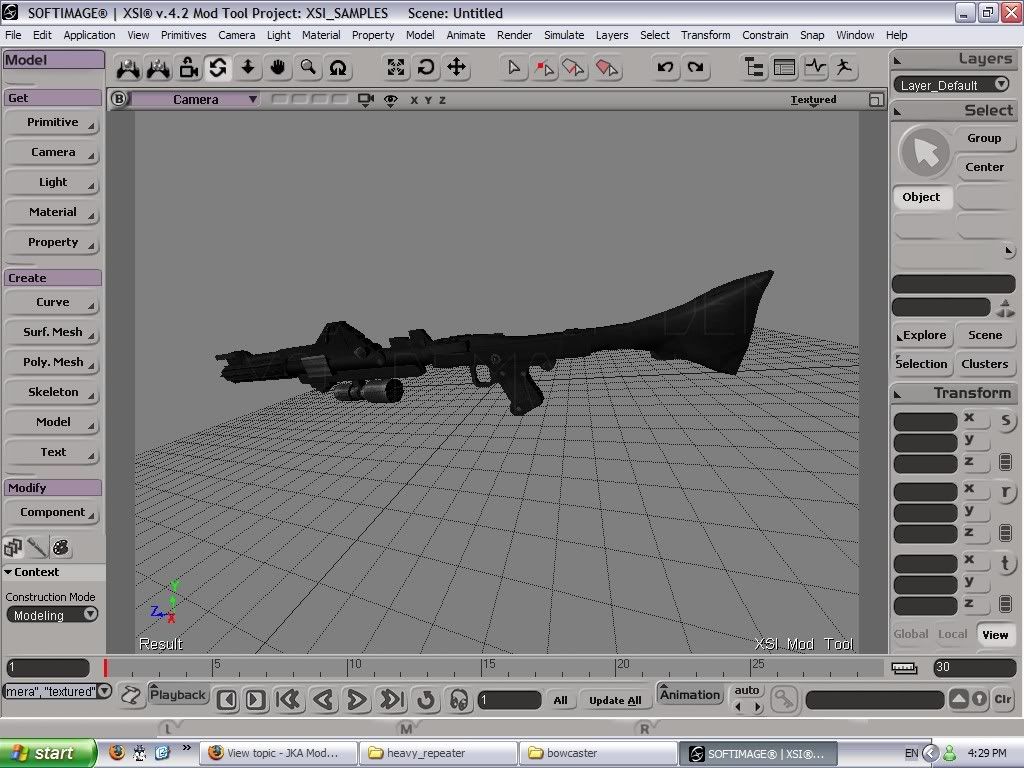Toggle the audio headphones button
This screenshot has width=1024, height=768.
coord(459,700)
